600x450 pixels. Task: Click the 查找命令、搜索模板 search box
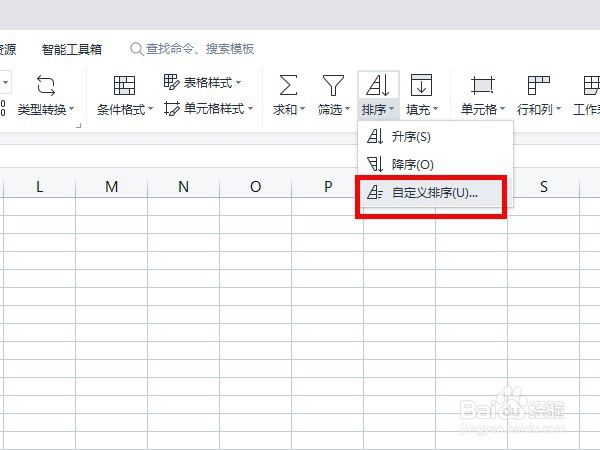192,49
